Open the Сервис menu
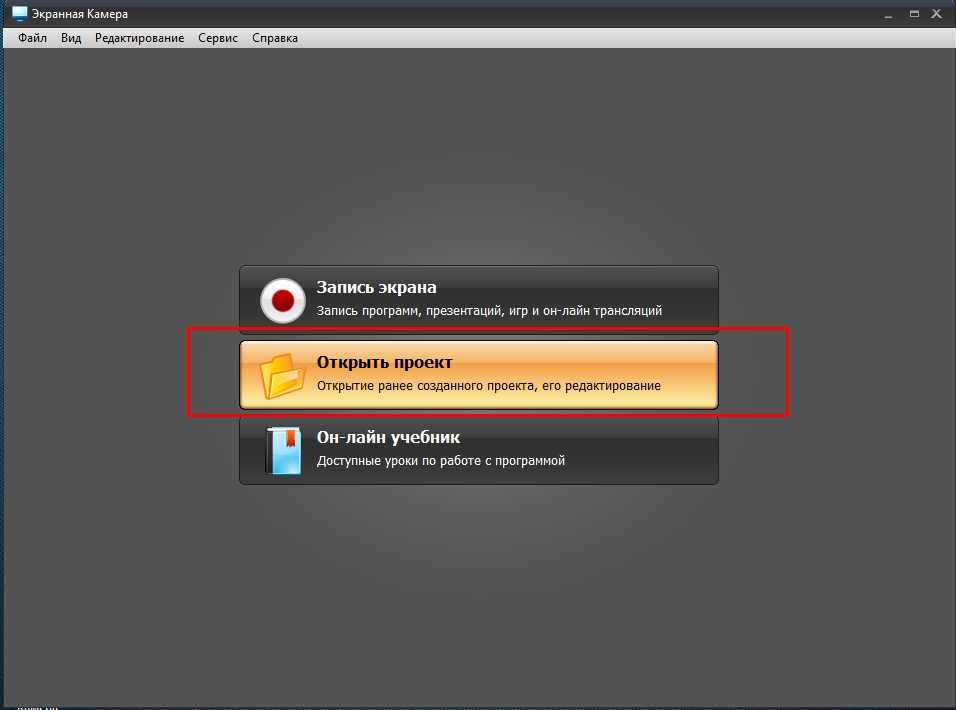The width and height of the screenshot is (956, 710). pyautogui.click(x=218, y=38)
